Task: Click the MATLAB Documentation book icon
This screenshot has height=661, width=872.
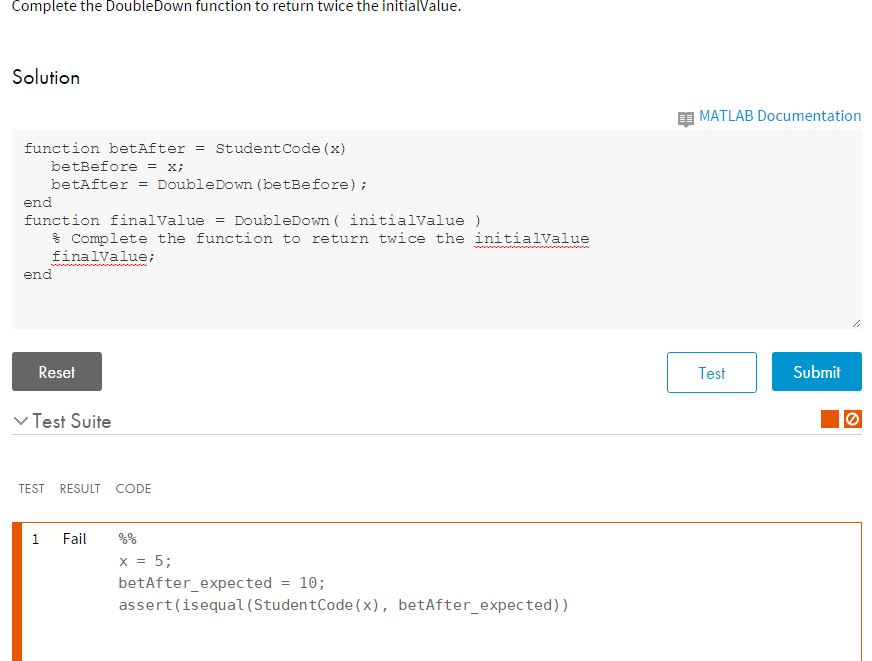Action: click(x=687, y=116)
